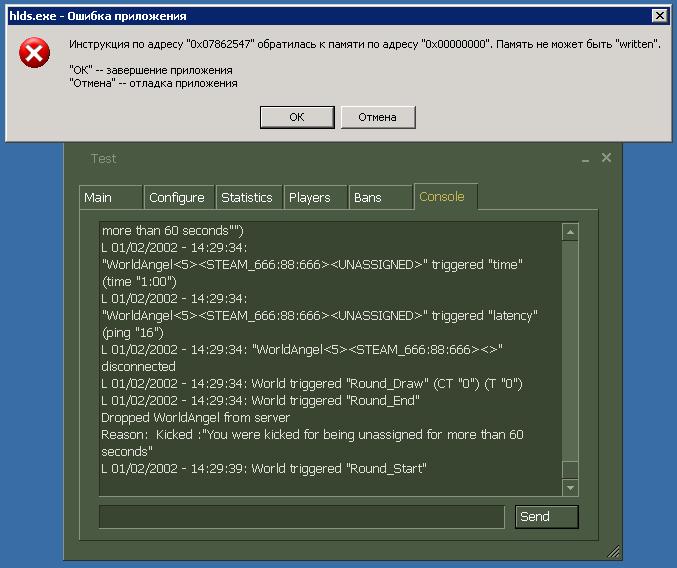Click the Send button

546,517
